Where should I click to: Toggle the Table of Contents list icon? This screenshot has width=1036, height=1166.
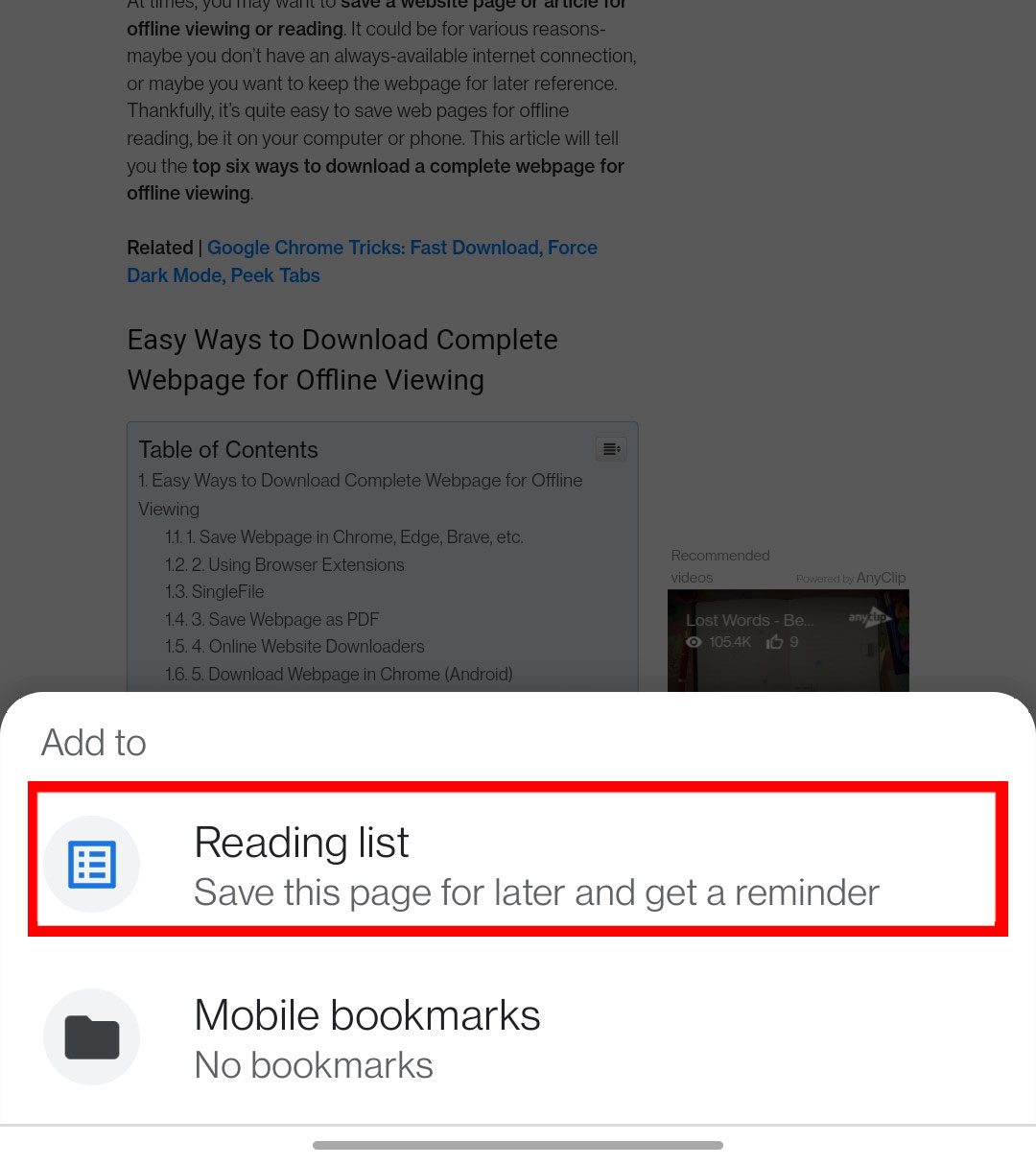pyautogui.click(x=611, y=449)
